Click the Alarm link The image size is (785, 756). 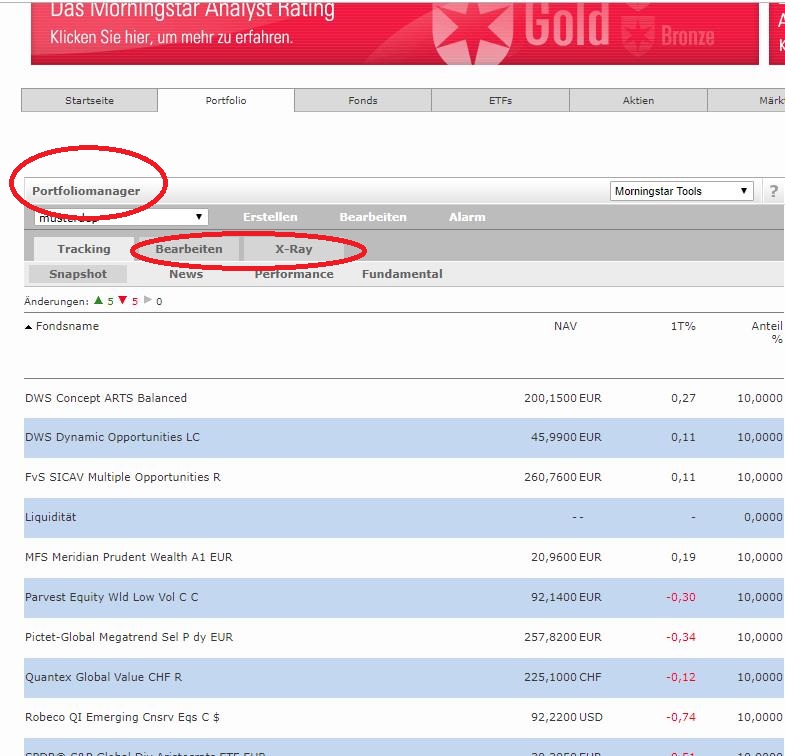pos(467,217)
